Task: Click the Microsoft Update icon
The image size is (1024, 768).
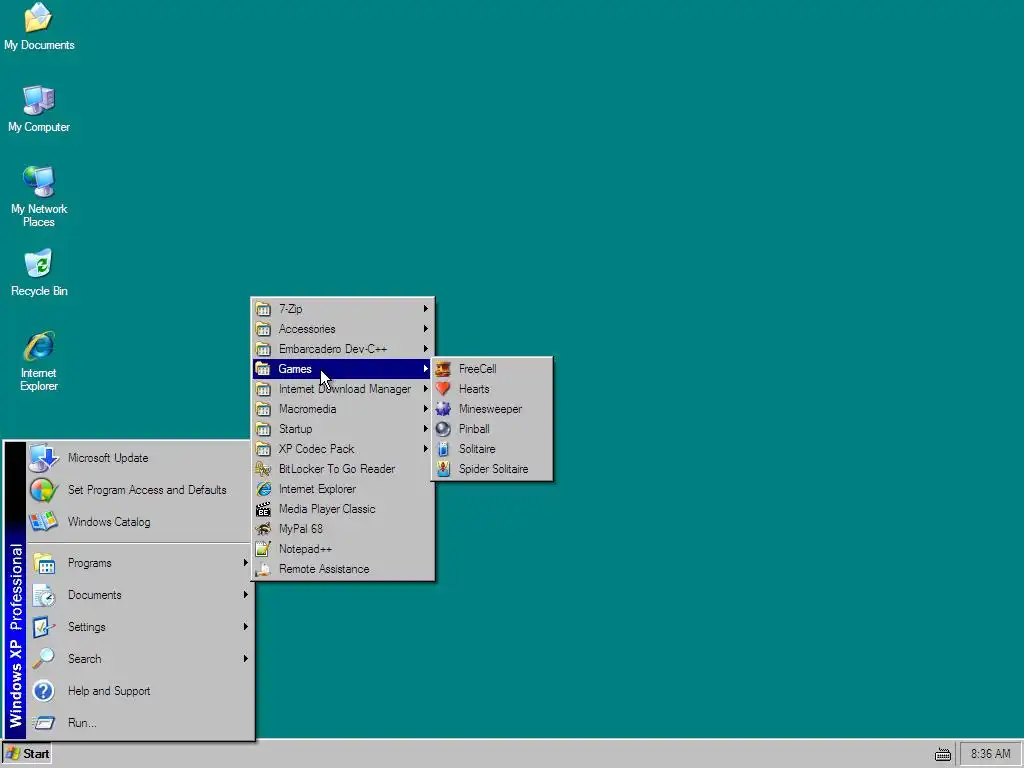Action: (x=44, y=458)
